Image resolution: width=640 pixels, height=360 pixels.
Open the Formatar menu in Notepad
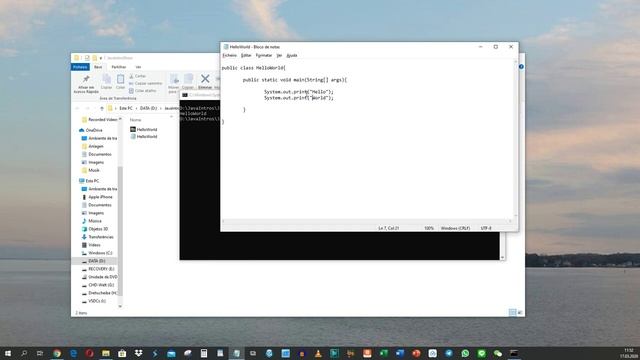[x=264, y=55]
